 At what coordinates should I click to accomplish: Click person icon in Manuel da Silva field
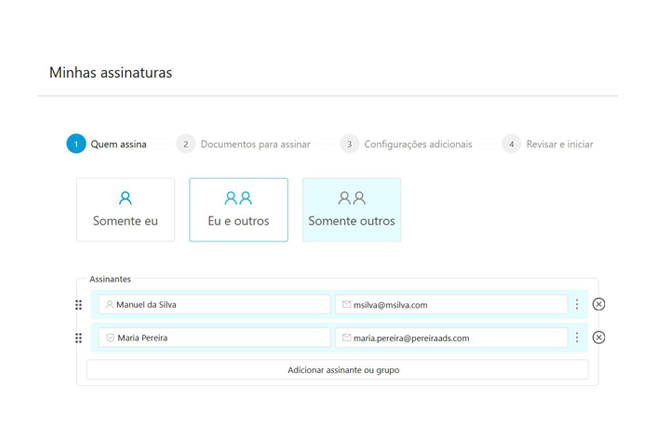(x=110, y=305)
